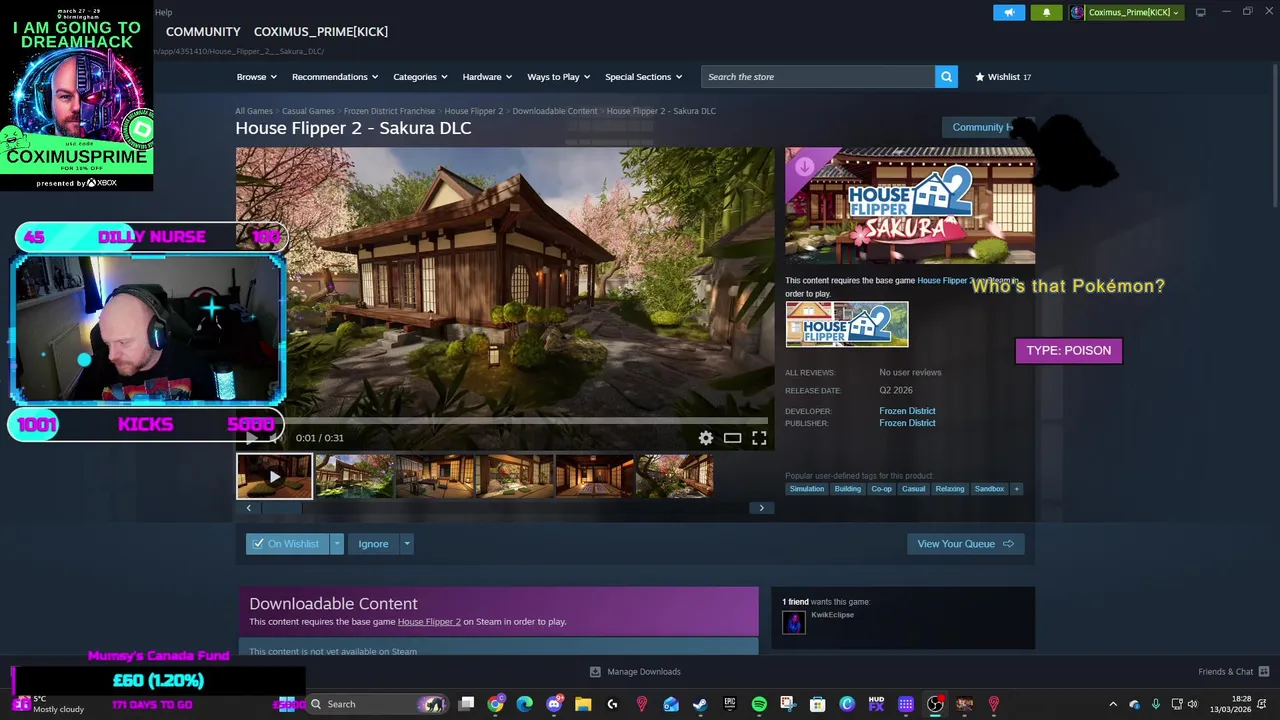Open KwikEclipse friend avatar
This screenshot has height=720, width=1280.
(x=794, y=623)
